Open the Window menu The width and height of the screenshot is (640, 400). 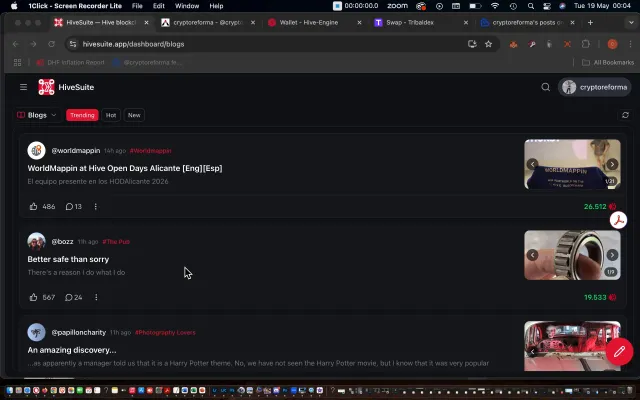point(187,6)
